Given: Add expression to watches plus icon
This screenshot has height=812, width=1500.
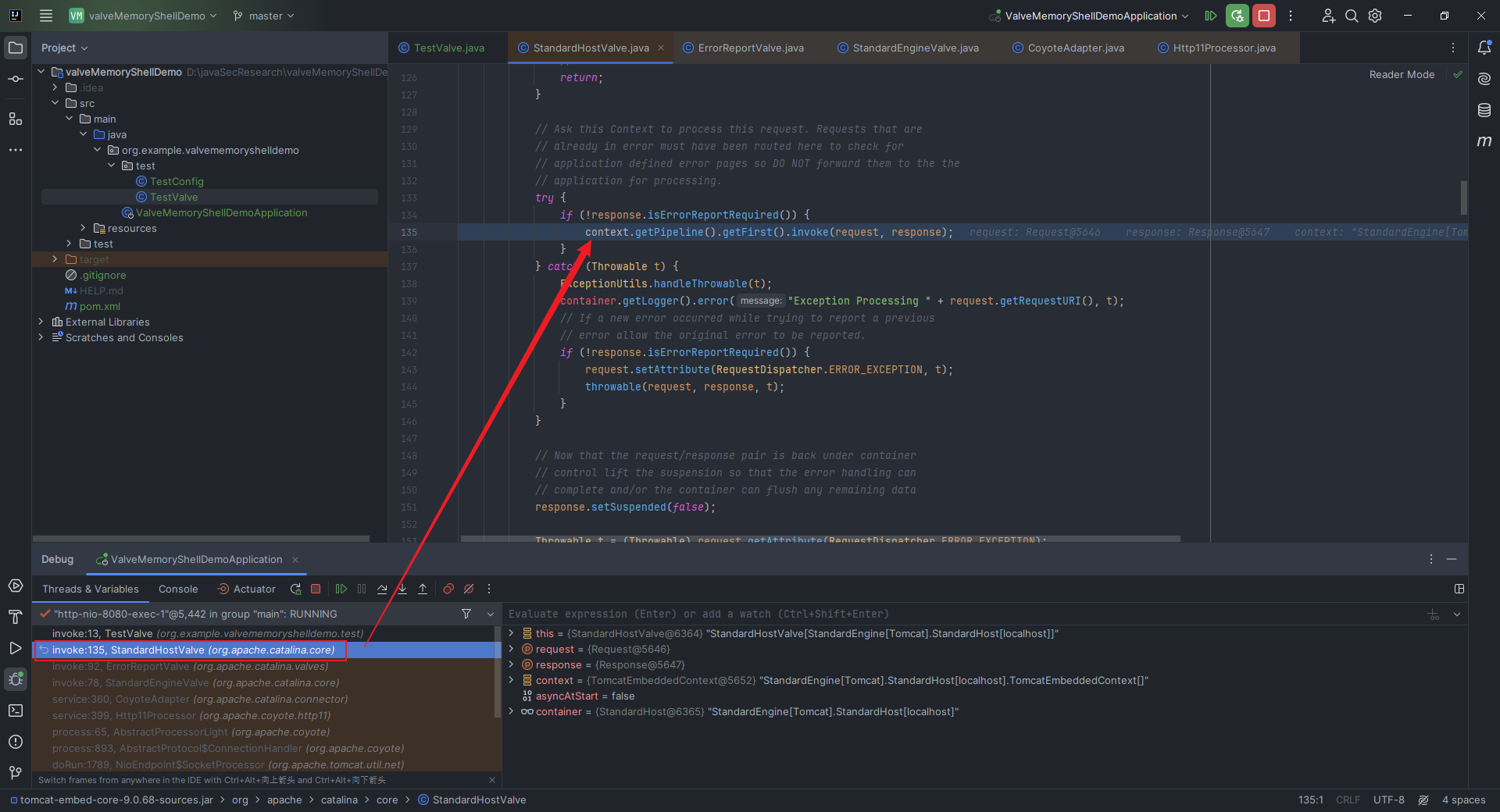Looking at the screenshot, I should point(1434,614).
